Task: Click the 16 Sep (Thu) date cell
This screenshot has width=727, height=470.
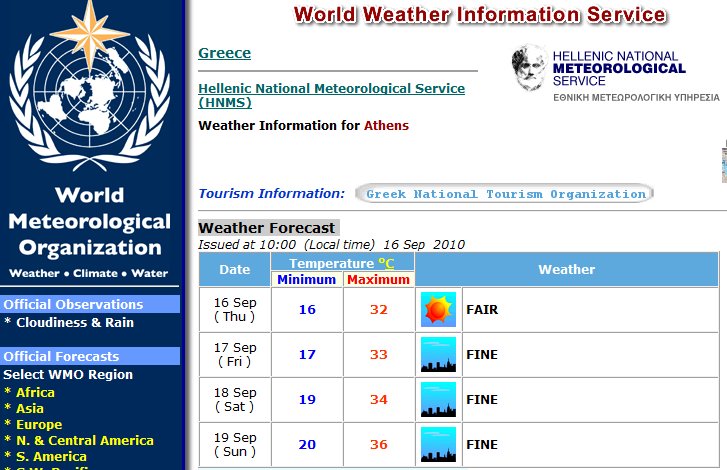Action: point(235,309)
